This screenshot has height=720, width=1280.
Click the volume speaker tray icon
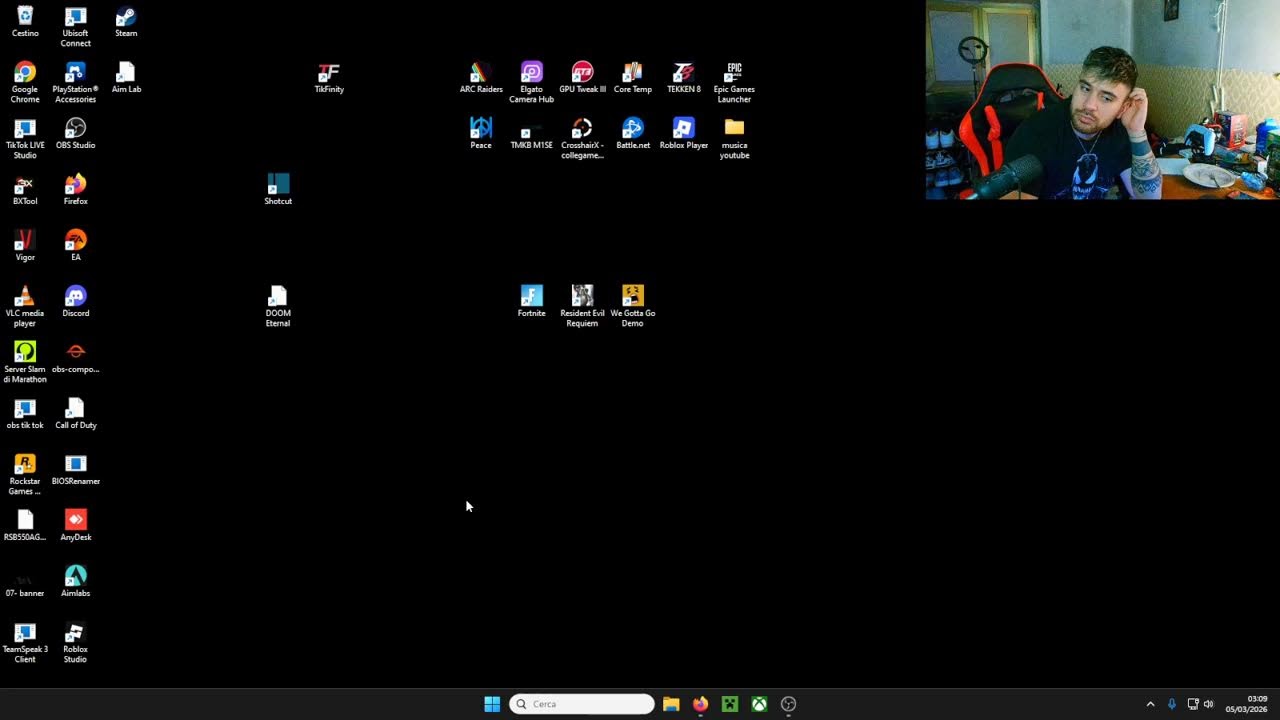click(1208, 704)
